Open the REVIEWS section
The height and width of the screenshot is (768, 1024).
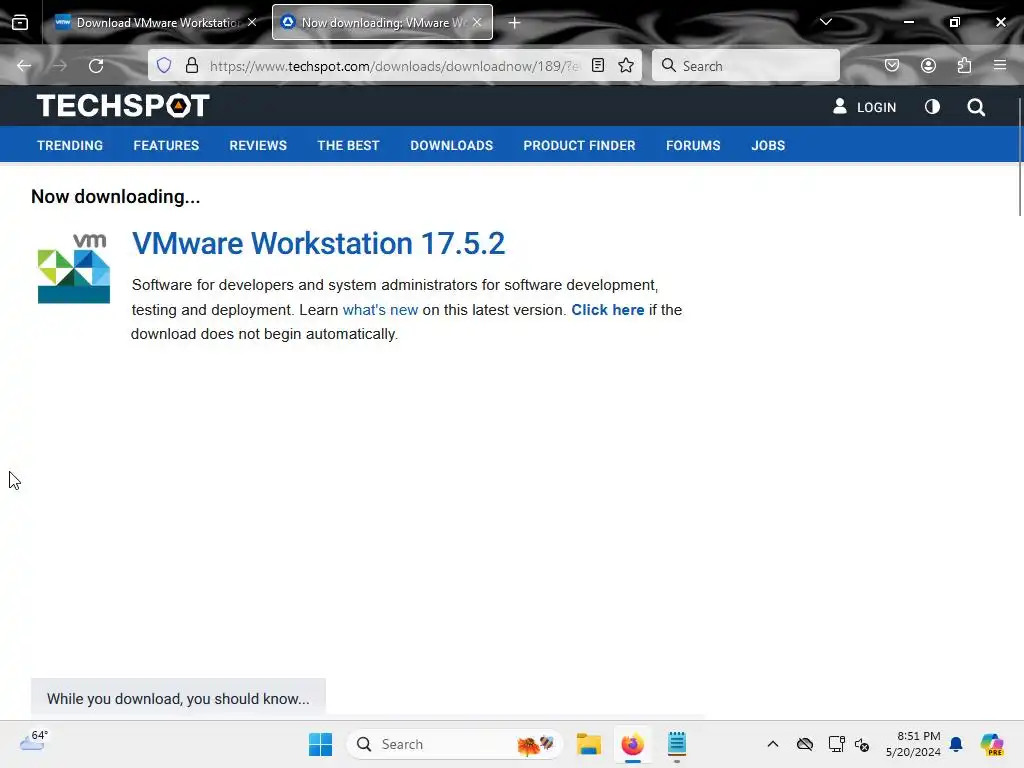(258, 146)
